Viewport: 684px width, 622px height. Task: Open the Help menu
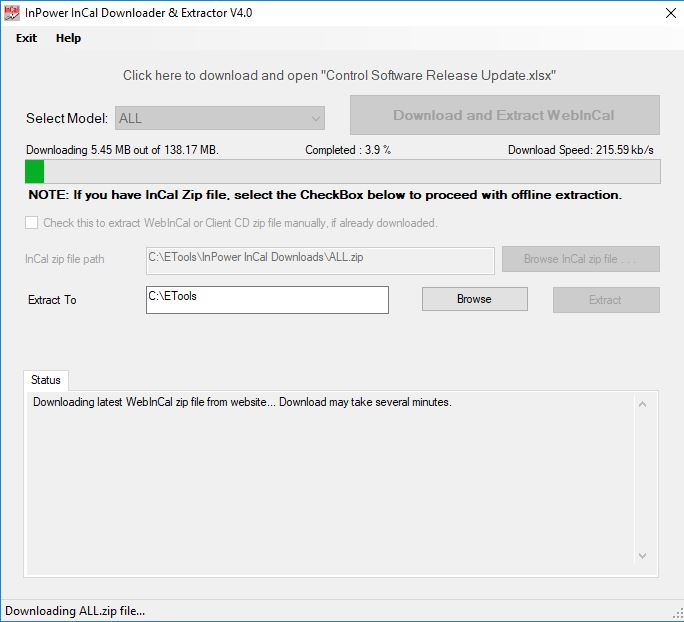click(x=68, y=38)
